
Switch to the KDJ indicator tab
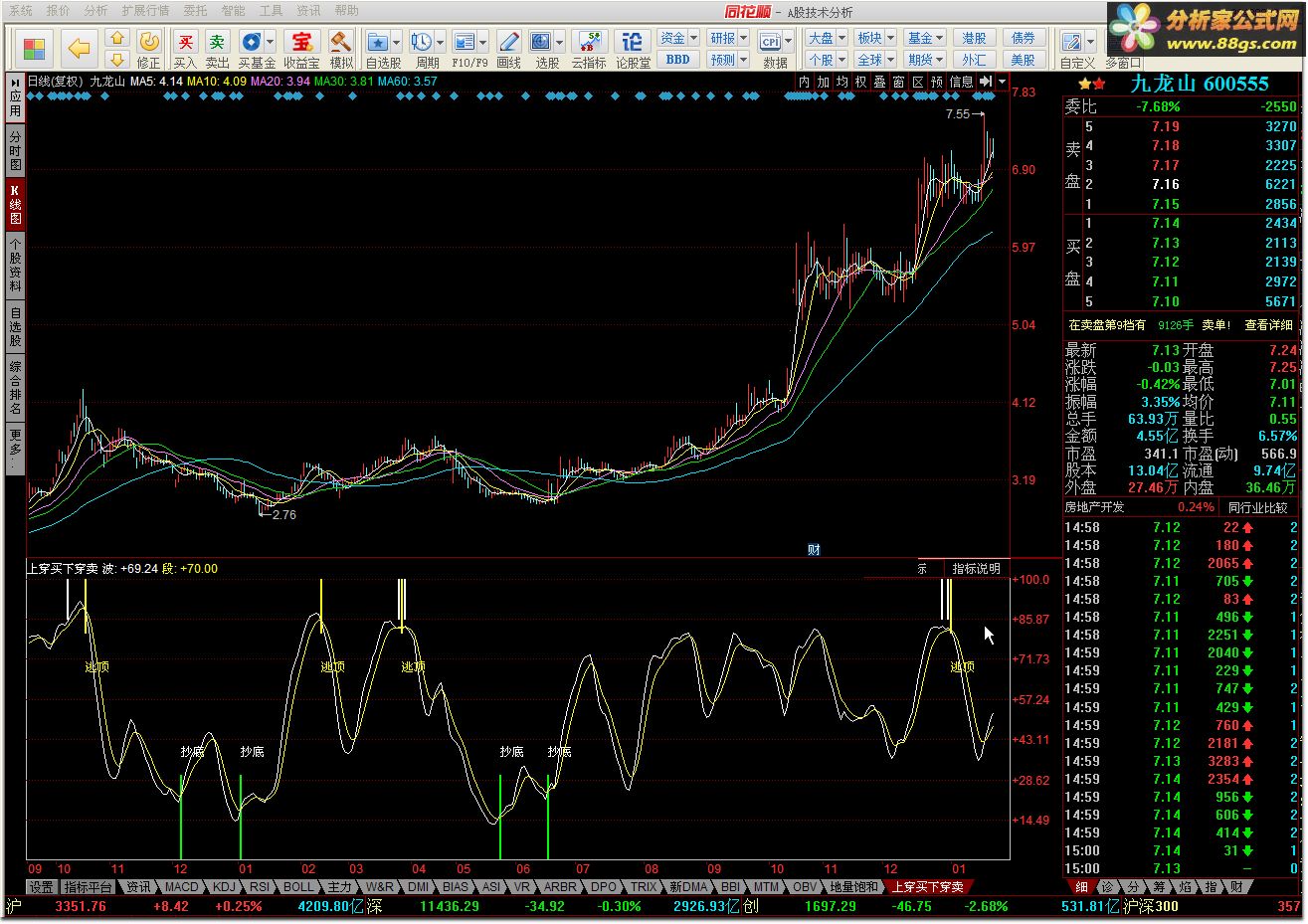pyautogui.click(x=225, y=886)
